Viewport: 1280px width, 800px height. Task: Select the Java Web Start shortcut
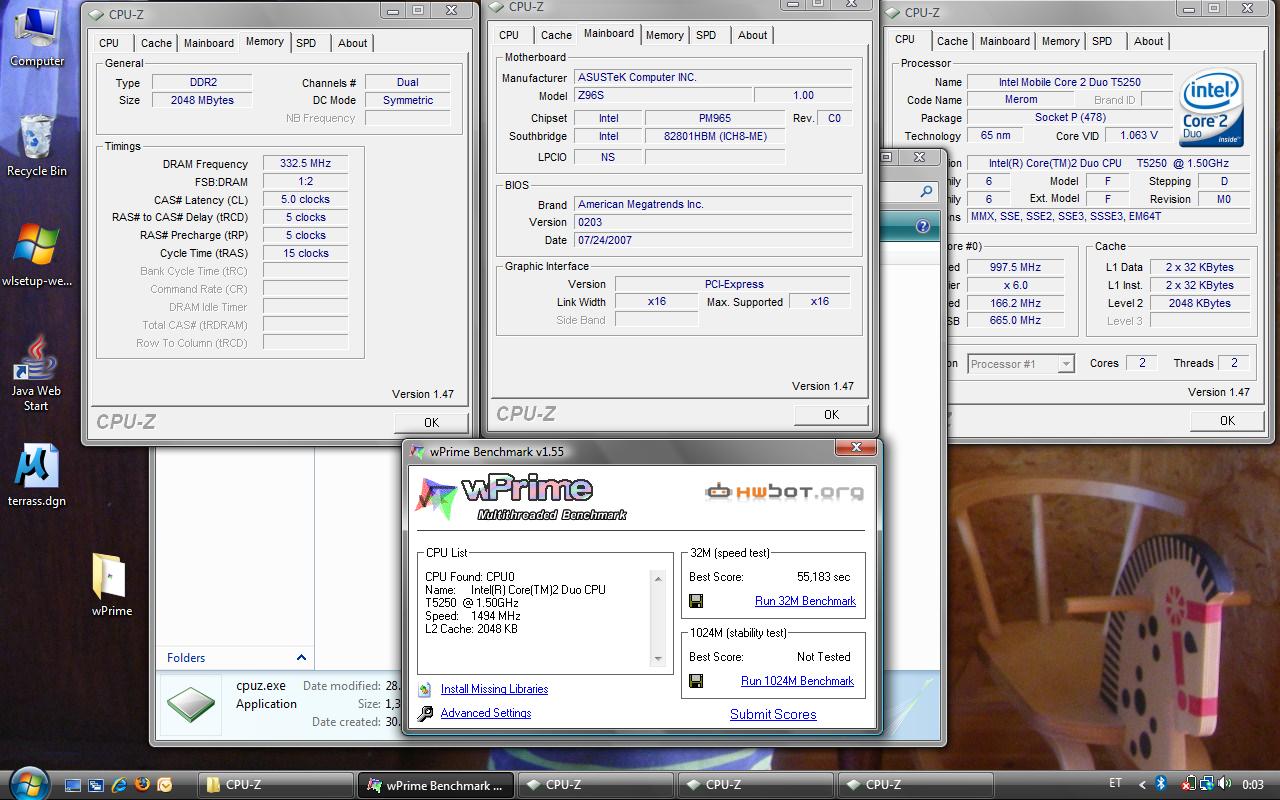(x=37, y=371)
